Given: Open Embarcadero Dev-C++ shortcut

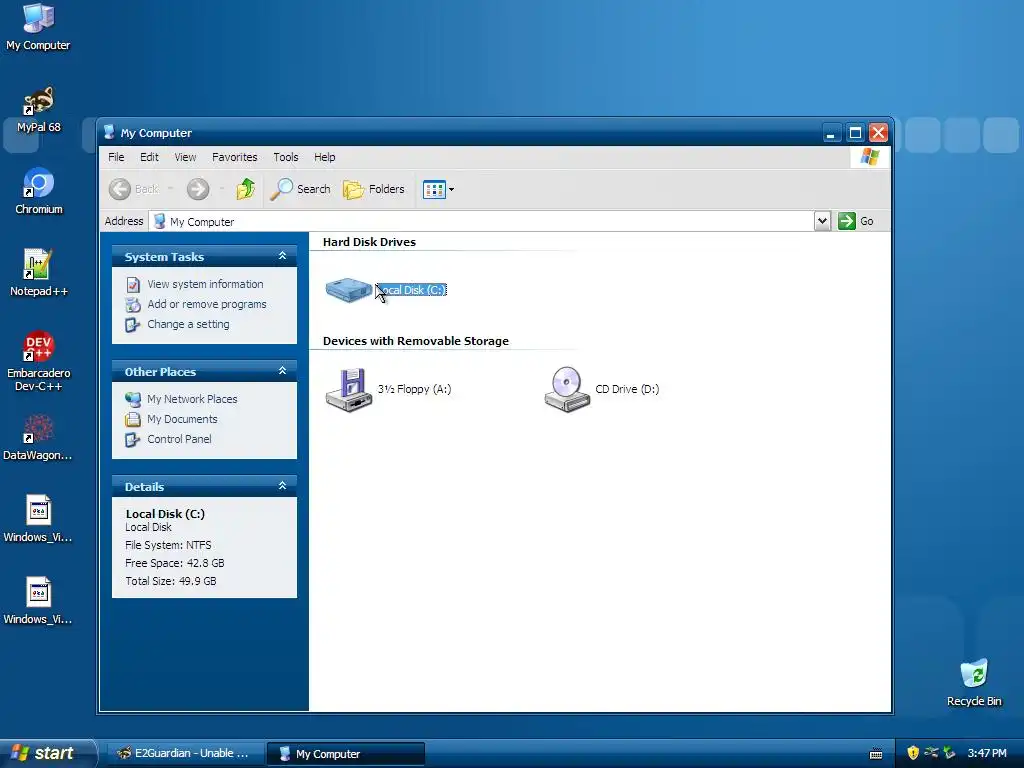Looking at the screenshot, I should [x=38, y=361].
